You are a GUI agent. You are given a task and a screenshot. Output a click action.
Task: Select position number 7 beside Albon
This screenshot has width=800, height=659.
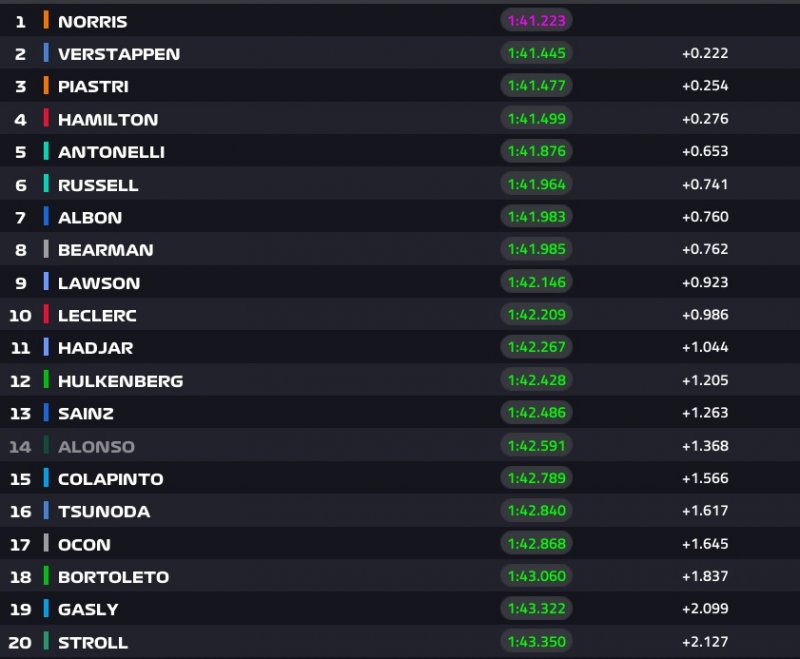pyautogui.click(x=20, y=217)
